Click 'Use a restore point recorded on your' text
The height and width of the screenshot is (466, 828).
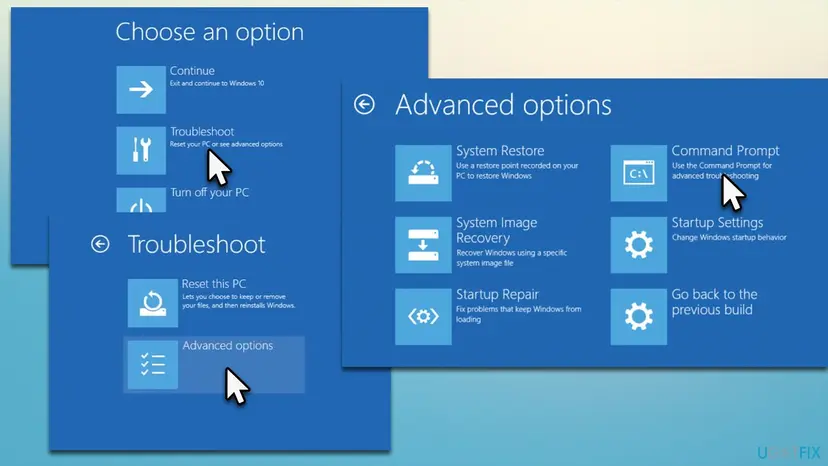click(x=517, y=165)
